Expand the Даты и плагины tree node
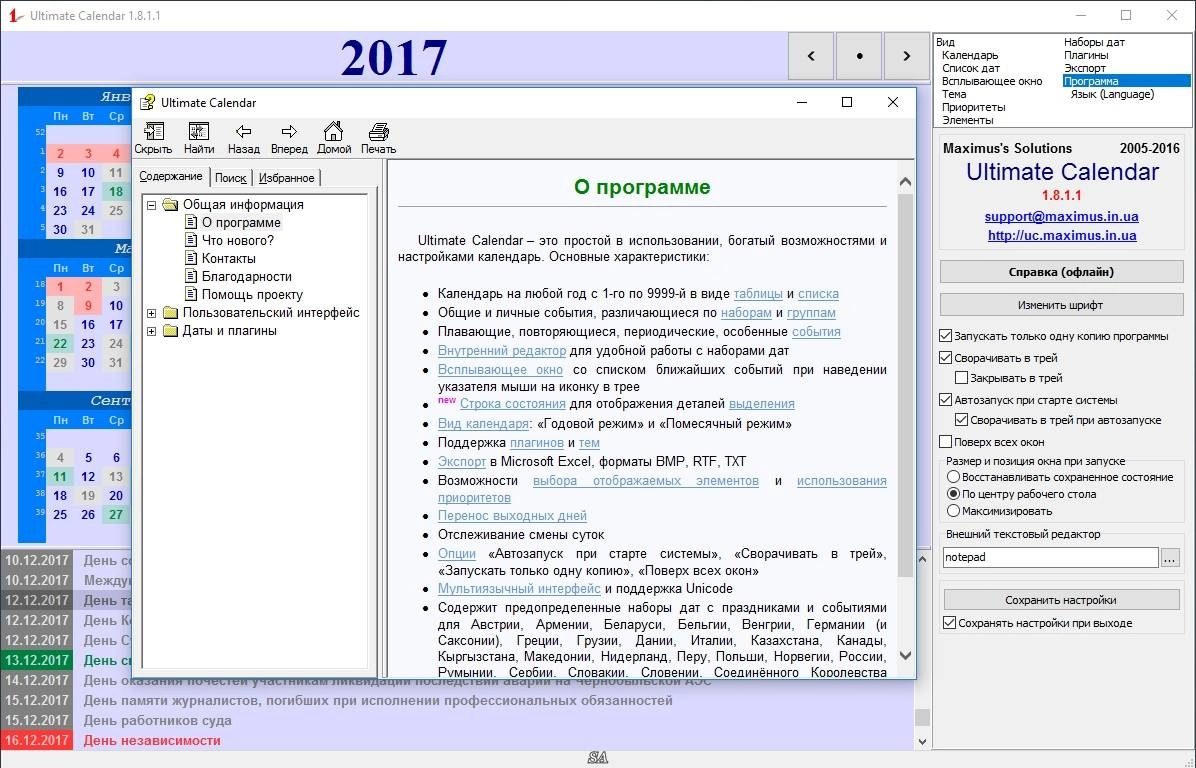The image size is (1196, 768). coord(152,331)
